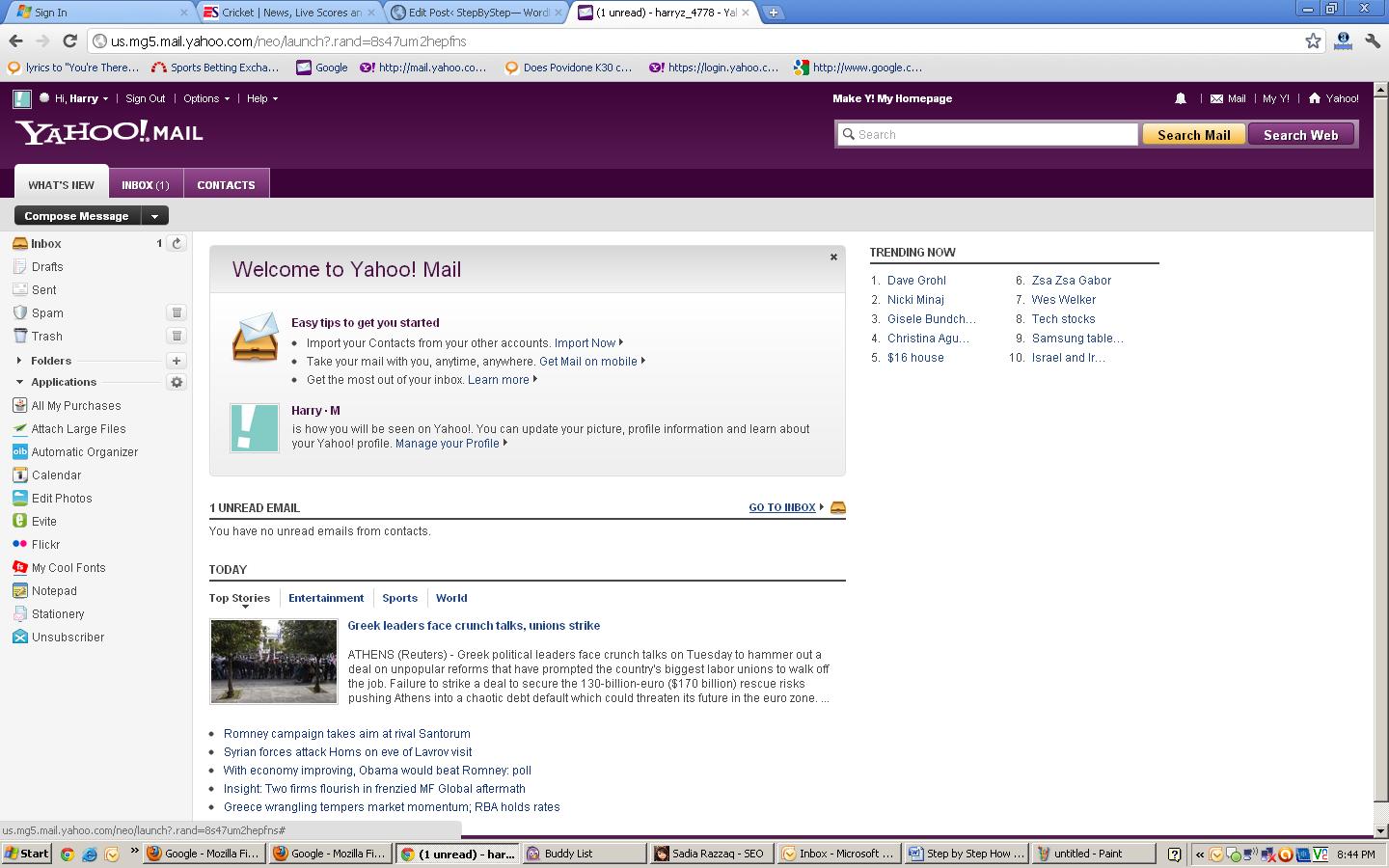Image resolution: width=1389 pixels, height=868 pixels.
Task: Select the Entertainment news tab
Action: [326, 598]
